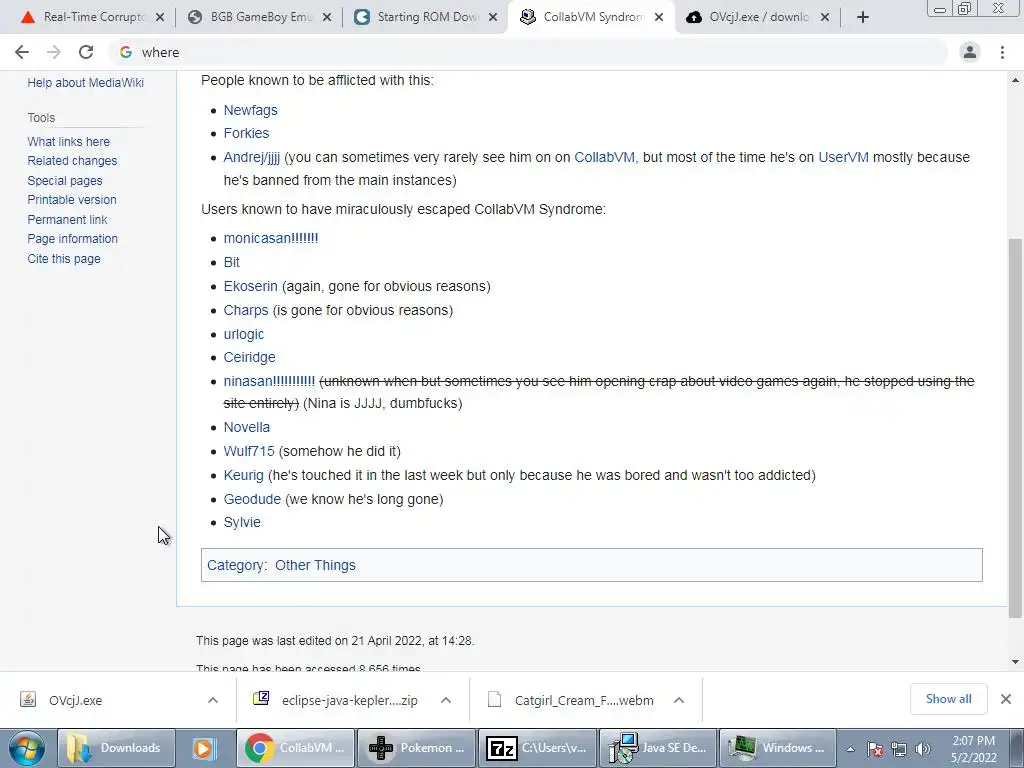Expand options for OVcjJ.exe download
Image resolution: width=1024 pixels, height=768 pixels.
[x=213, y=701]
